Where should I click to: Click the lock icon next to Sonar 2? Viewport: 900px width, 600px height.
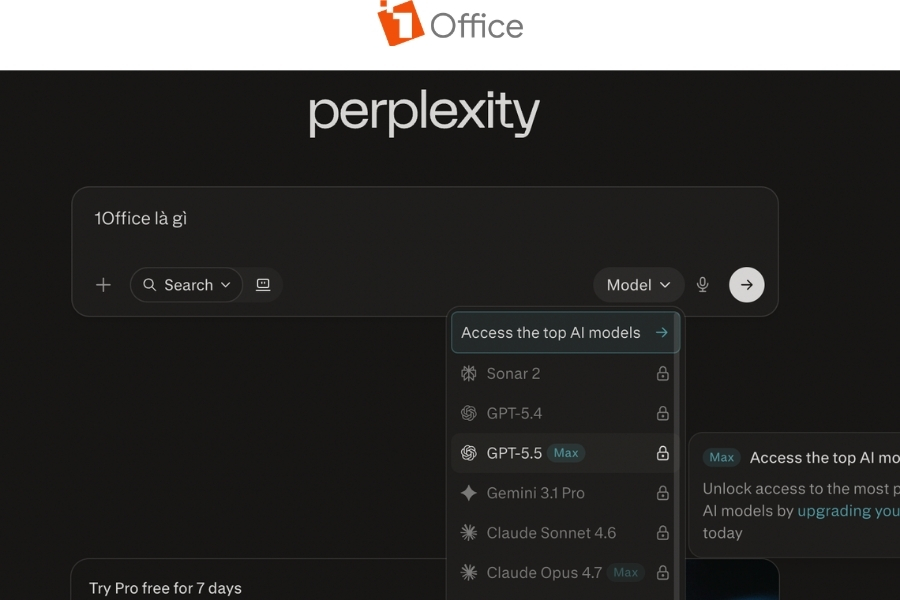tap(663, 374)
